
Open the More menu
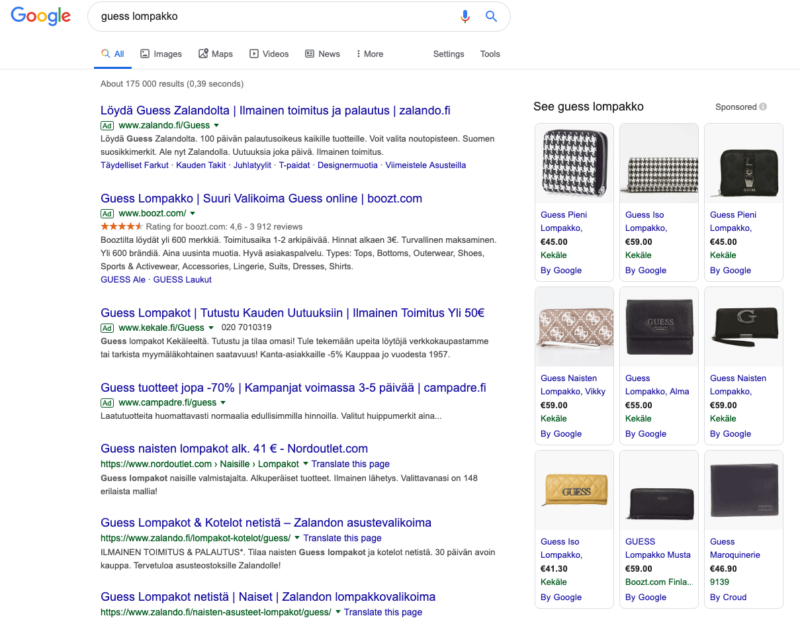(370, 54)
